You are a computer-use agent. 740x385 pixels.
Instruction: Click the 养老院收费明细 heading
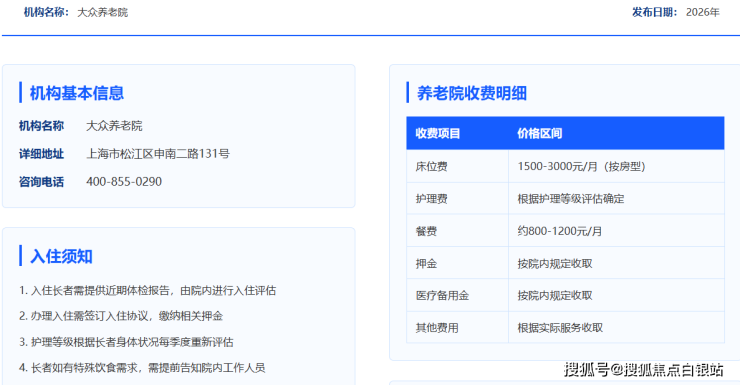coord(471,93)
